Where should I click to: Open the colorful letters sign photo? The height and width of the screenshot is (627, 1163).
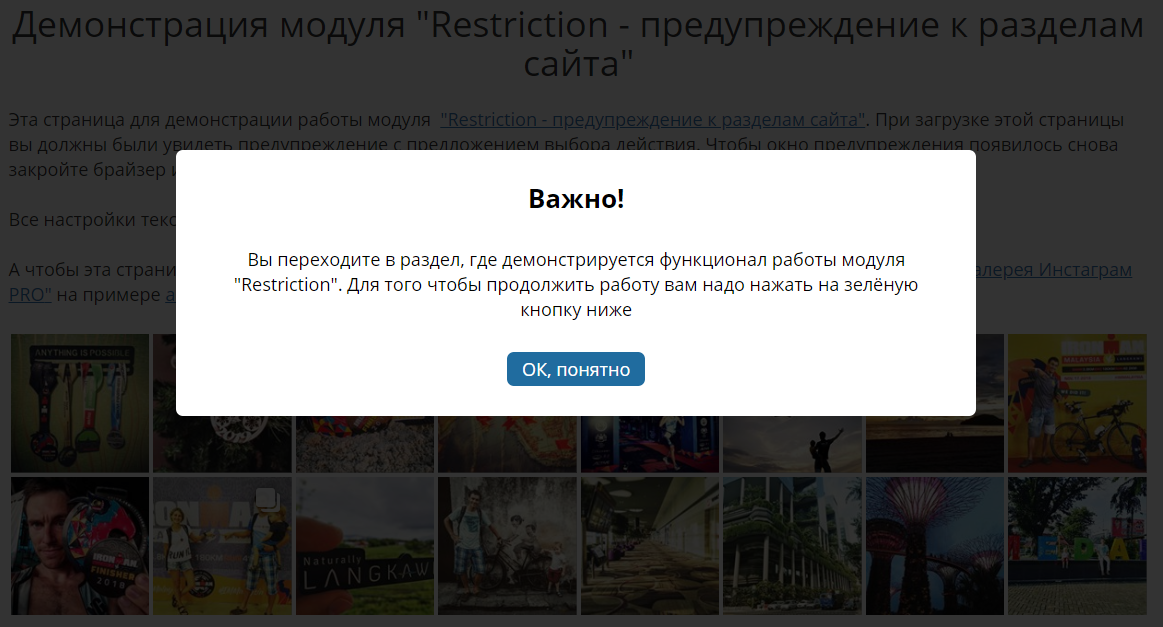[1076, 546]
